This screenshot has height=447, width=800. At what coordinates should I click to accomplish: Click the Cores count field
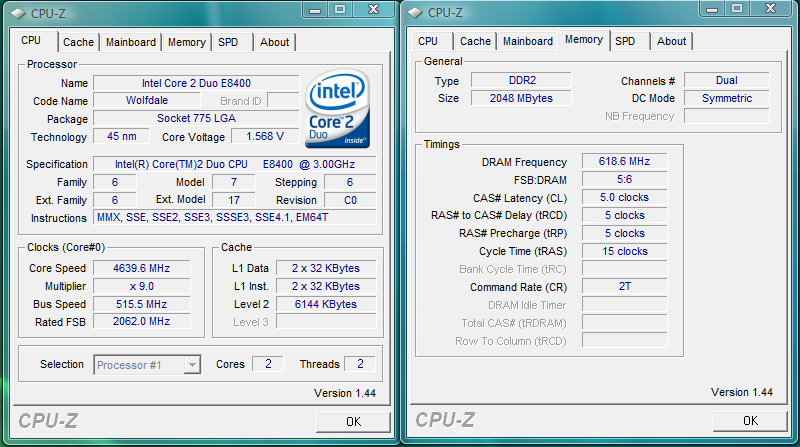click(268, 364)
